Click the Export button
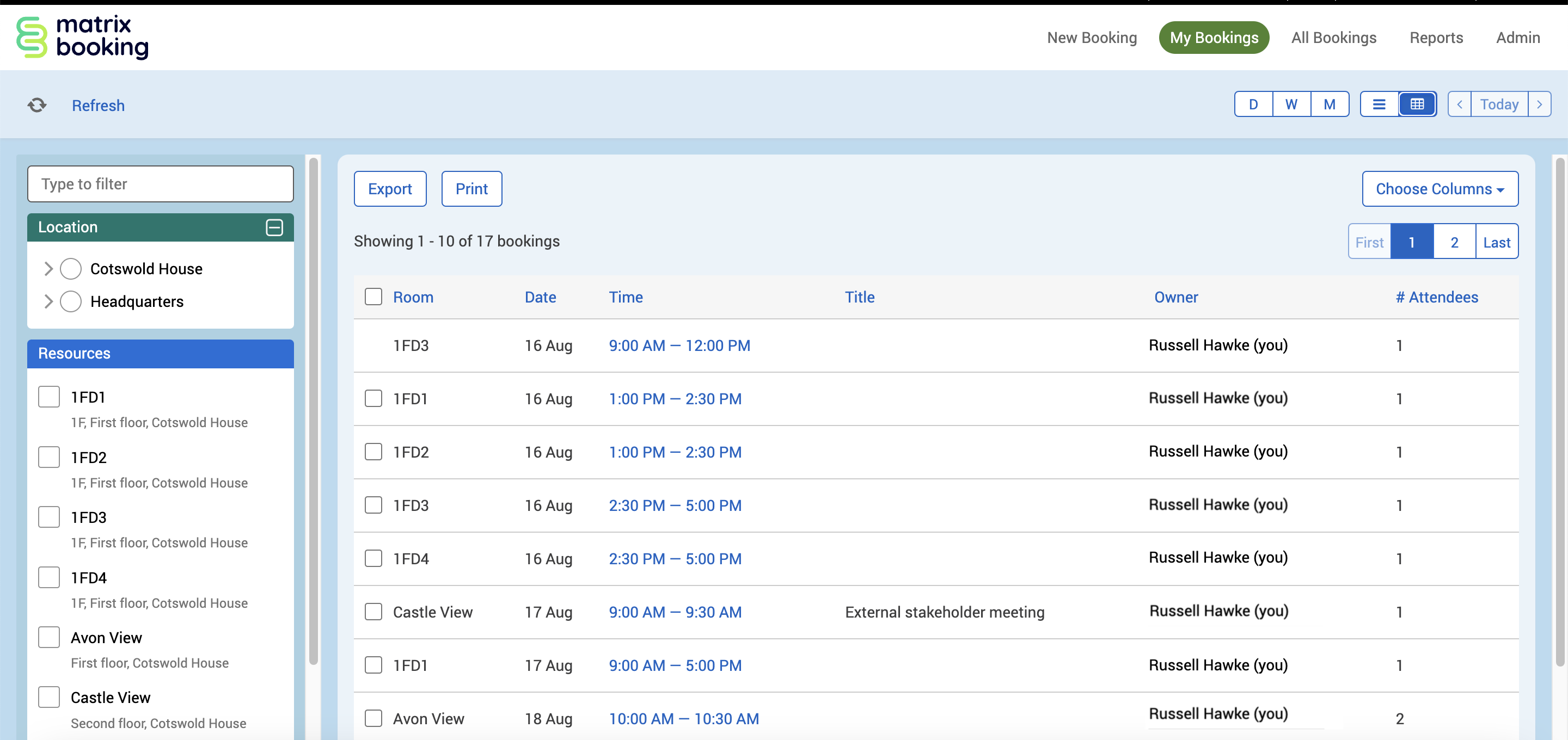1568x740 pixels. tap(390, 189)
